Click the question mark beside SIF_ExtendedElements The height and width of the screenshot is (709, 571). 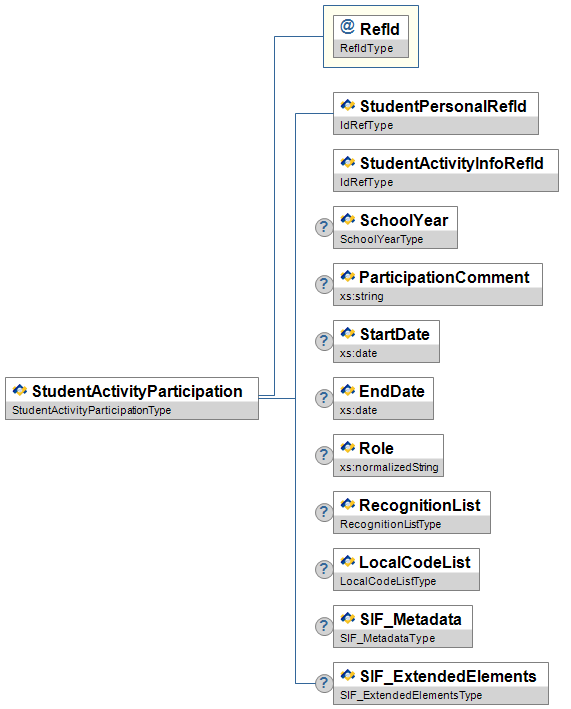(x=324, y=683)
